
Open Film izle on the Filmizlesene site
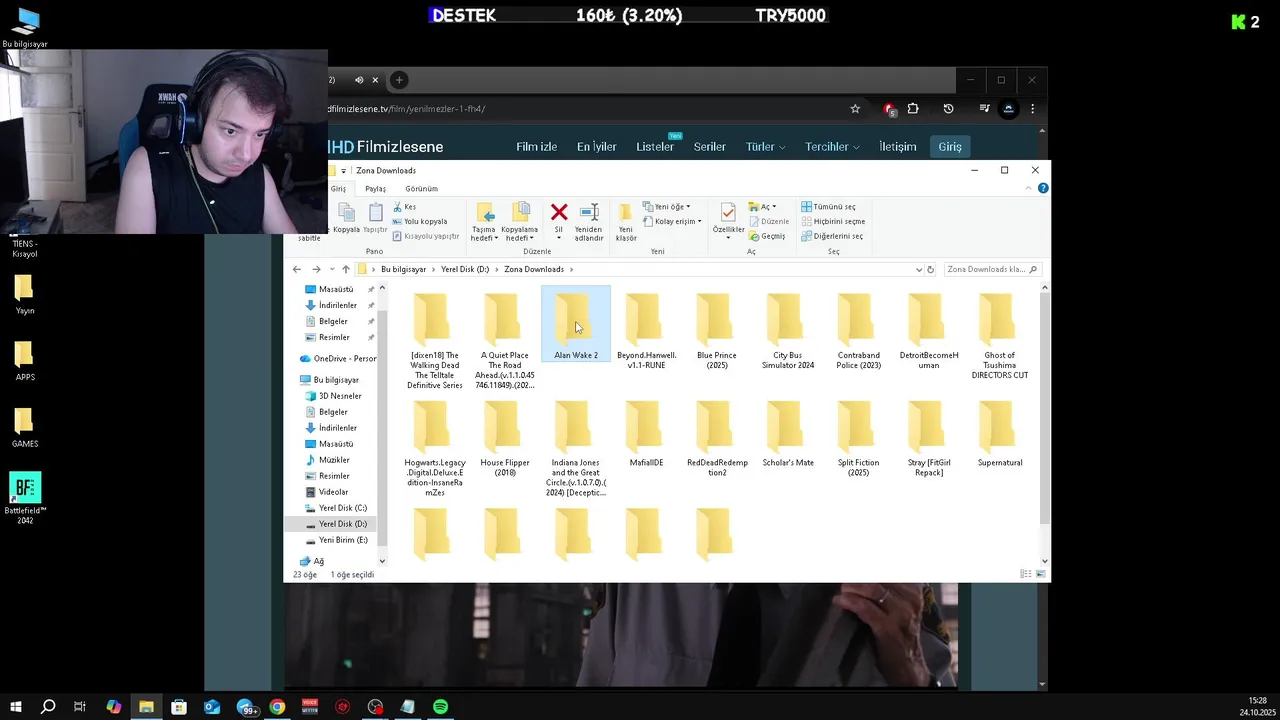(536, 147)
